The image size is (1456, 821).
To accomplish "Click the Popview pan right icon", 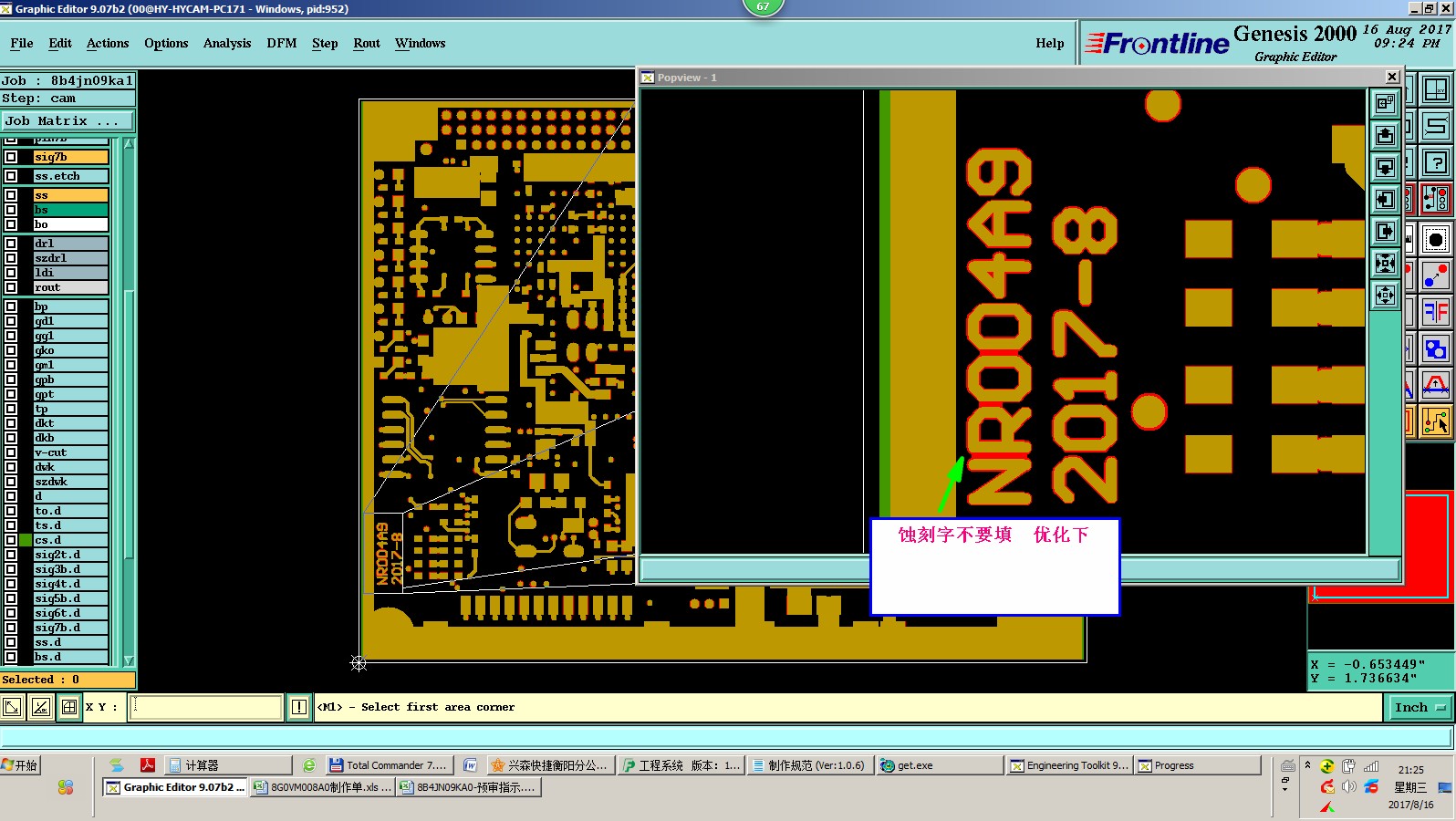I will 1385,232.
